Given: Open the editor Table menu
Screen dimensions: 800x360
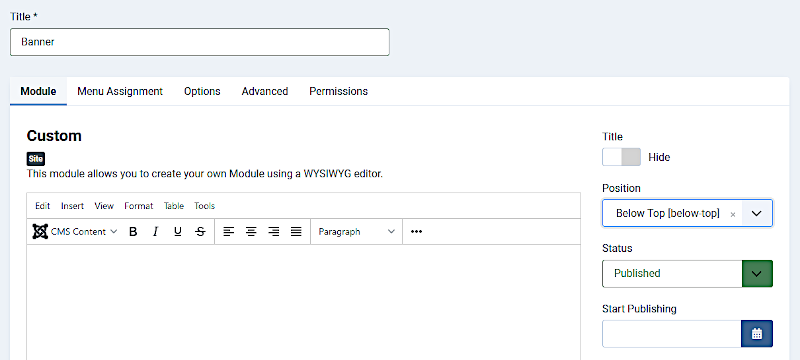Looking at the screenshot, I should point(174,206).
